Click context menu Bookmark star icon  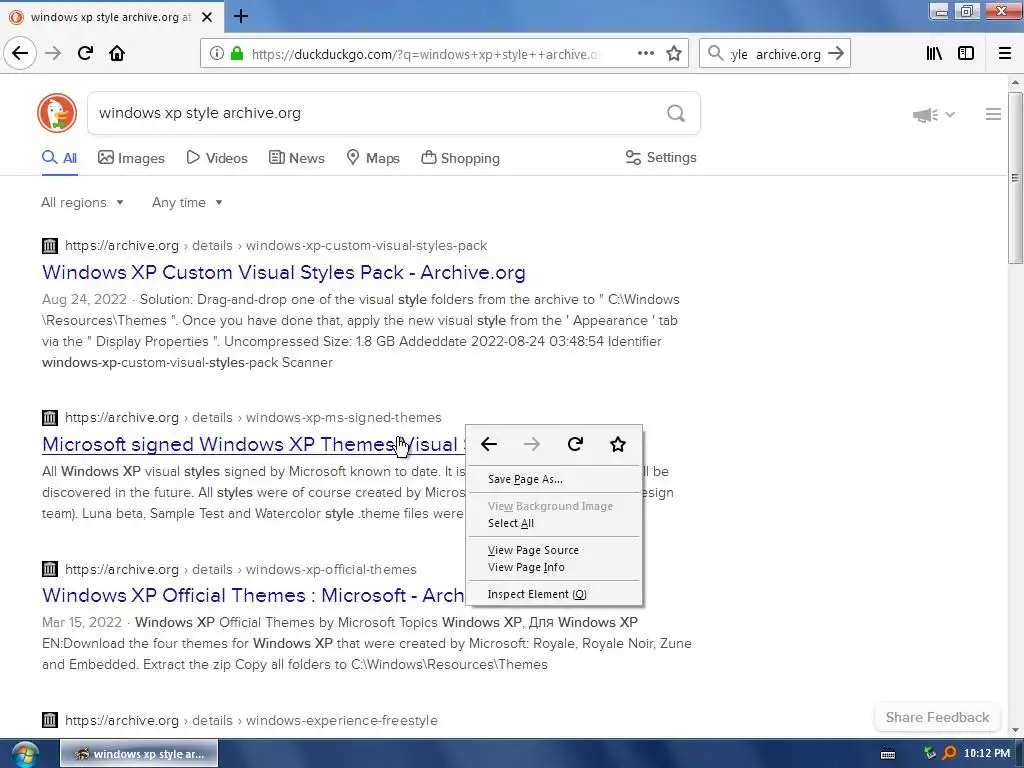pyautogui.click(x=618, y=444)
